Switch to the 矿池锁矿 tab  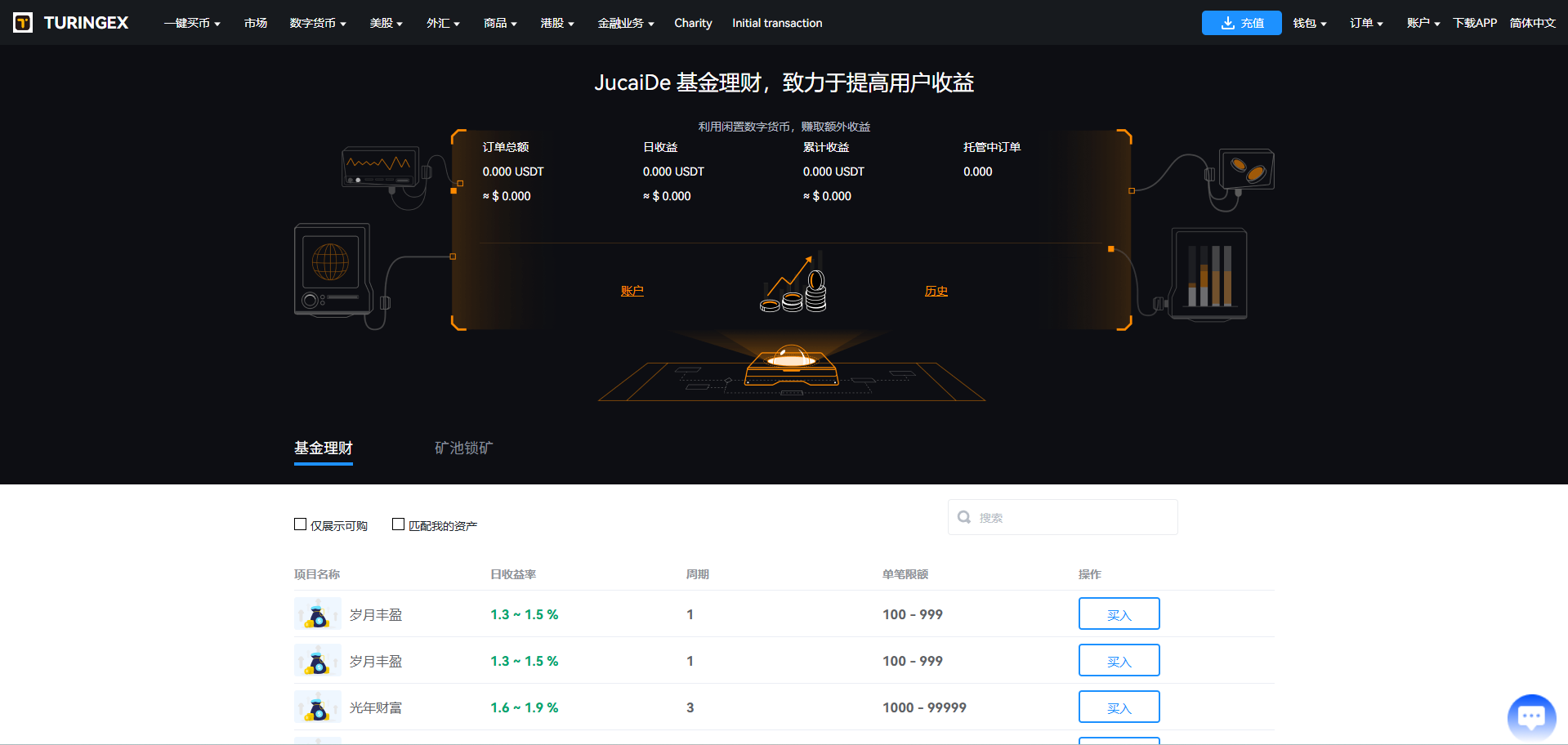pyautogui.click(x=463, y=448)
